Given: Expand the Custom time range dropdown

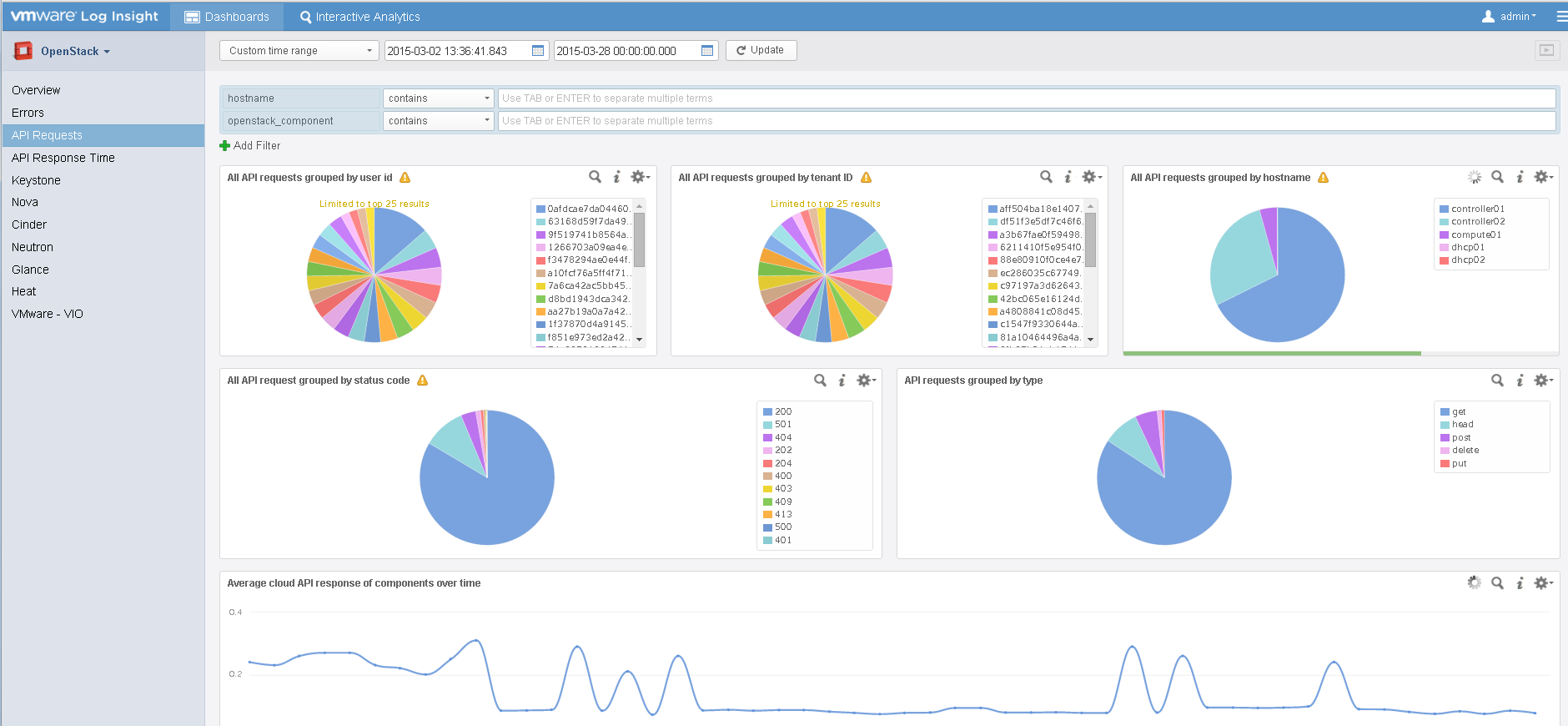Looking at the screenshot, I should [x=299, y=51].
